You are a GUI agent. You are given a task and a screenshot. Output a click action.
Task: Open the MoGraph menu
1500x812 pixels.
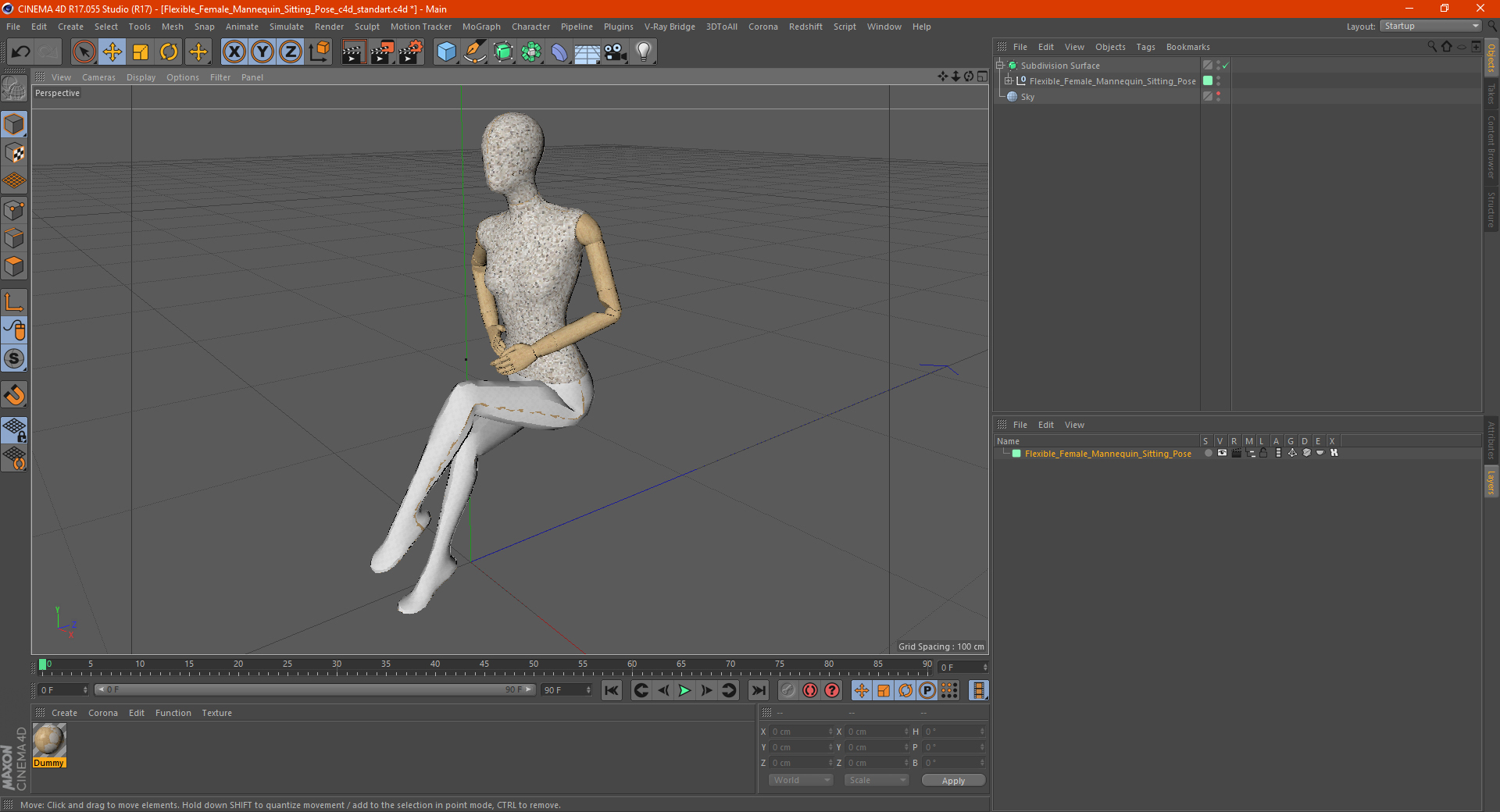[480, 27]
